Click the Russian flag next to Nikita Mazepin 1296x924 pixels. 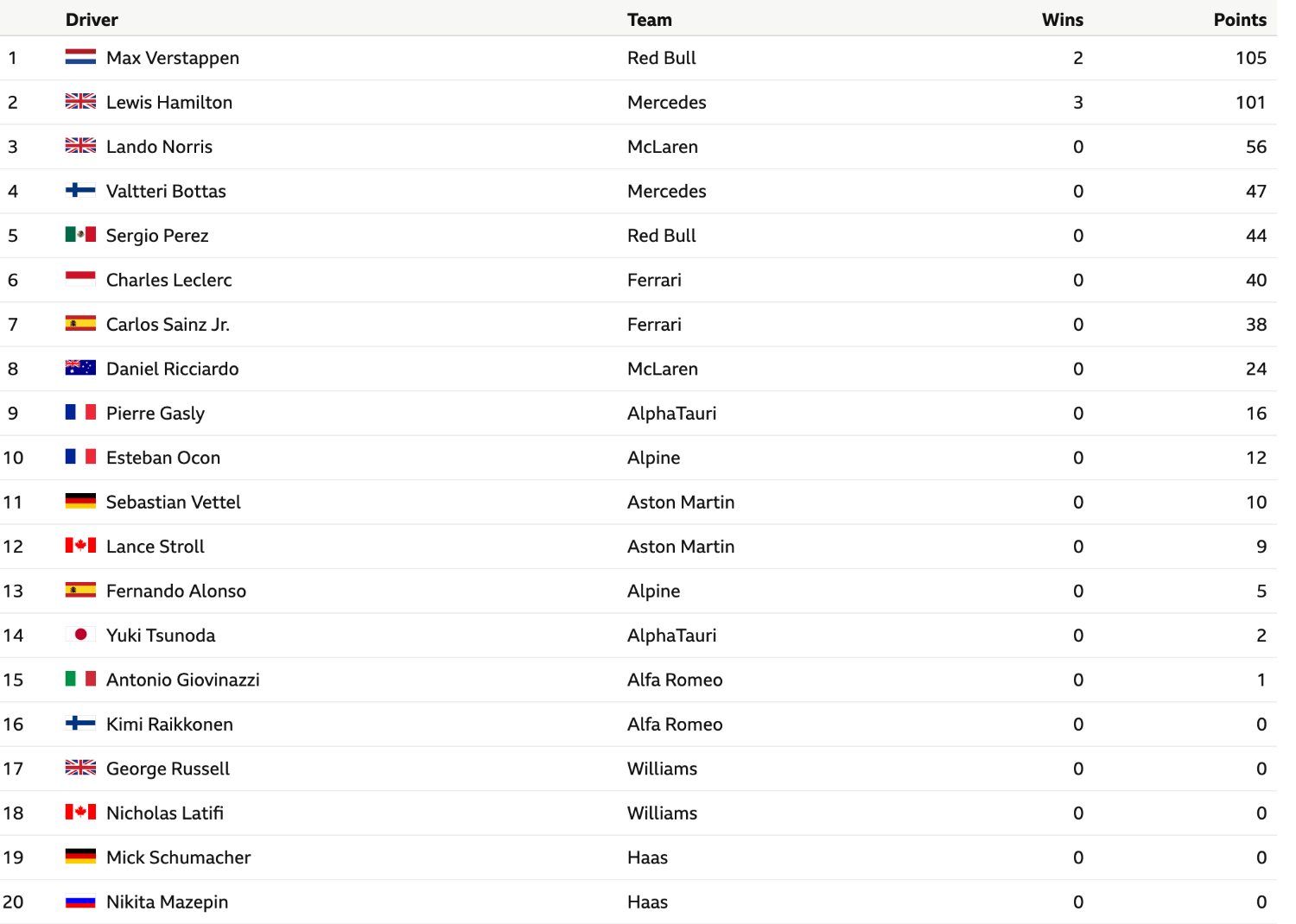pyautogui.click(x=80, y=902)
